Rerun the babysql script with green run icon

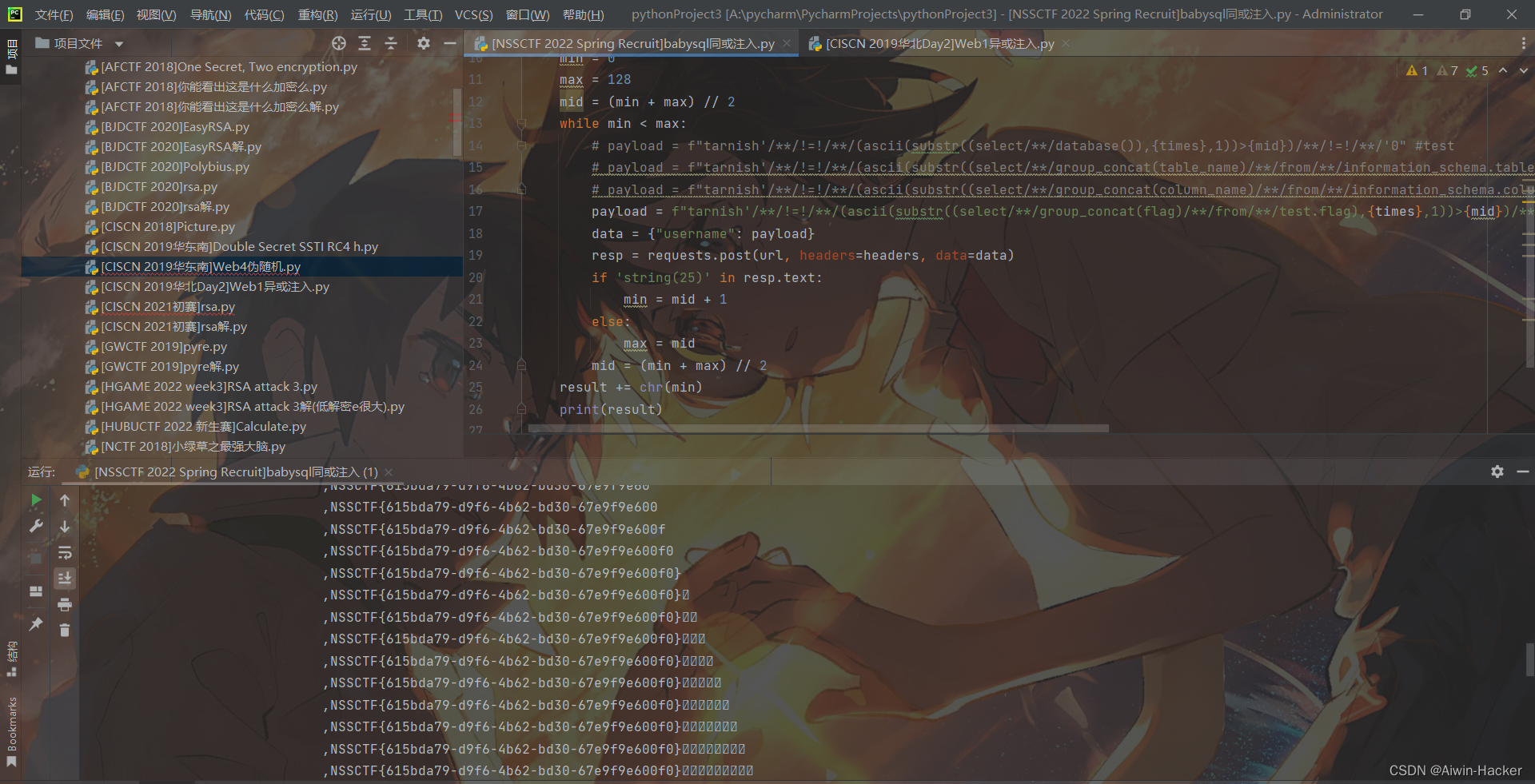[35, 499]
